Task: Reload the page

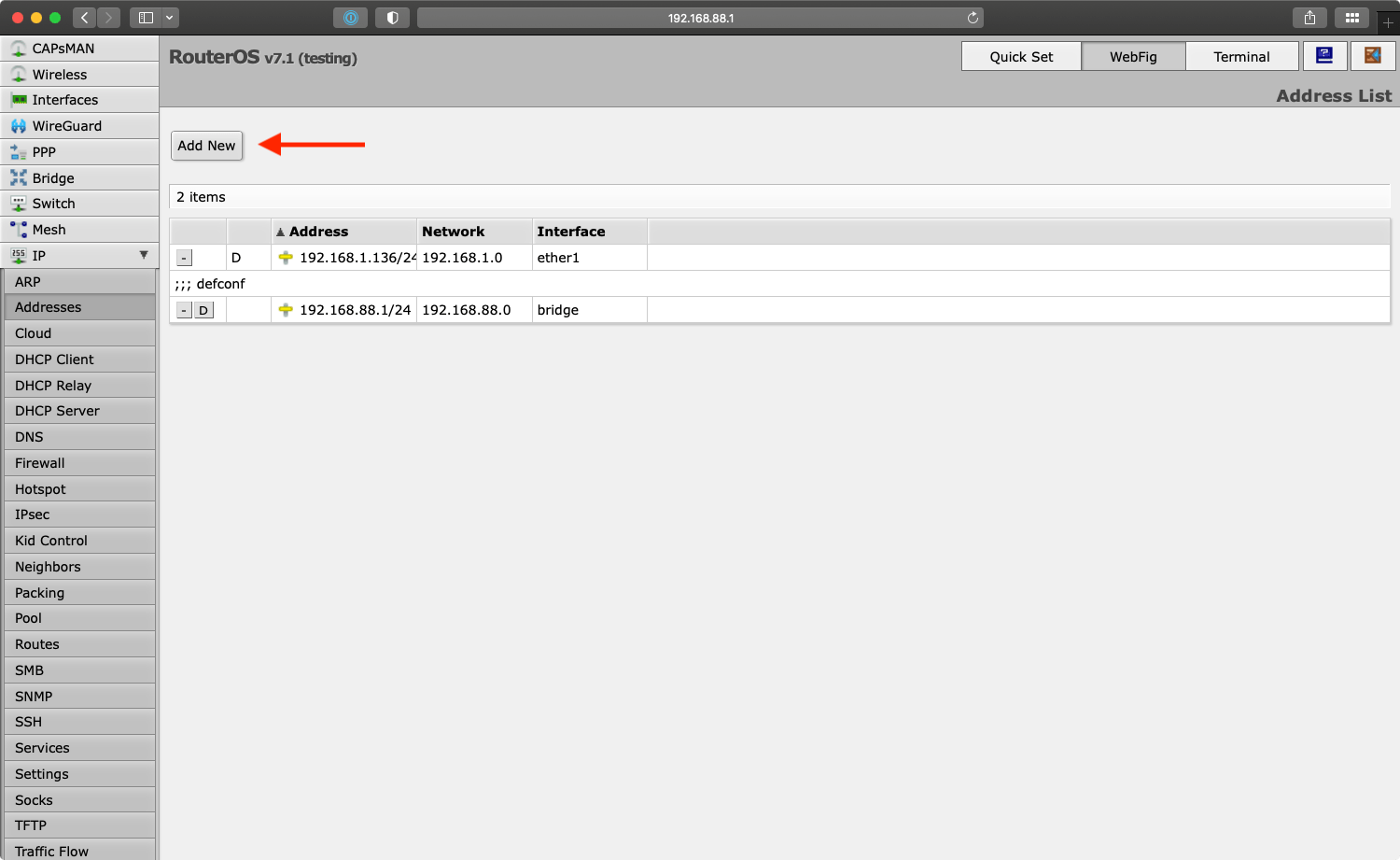Action: [973, 18]
